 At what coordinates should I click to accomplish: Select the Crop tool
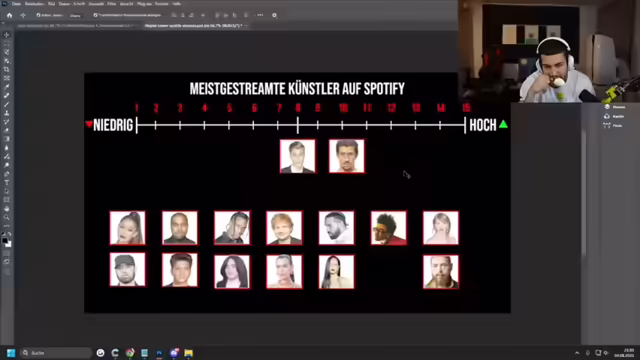pyautogui.click(x=7, y=69)
